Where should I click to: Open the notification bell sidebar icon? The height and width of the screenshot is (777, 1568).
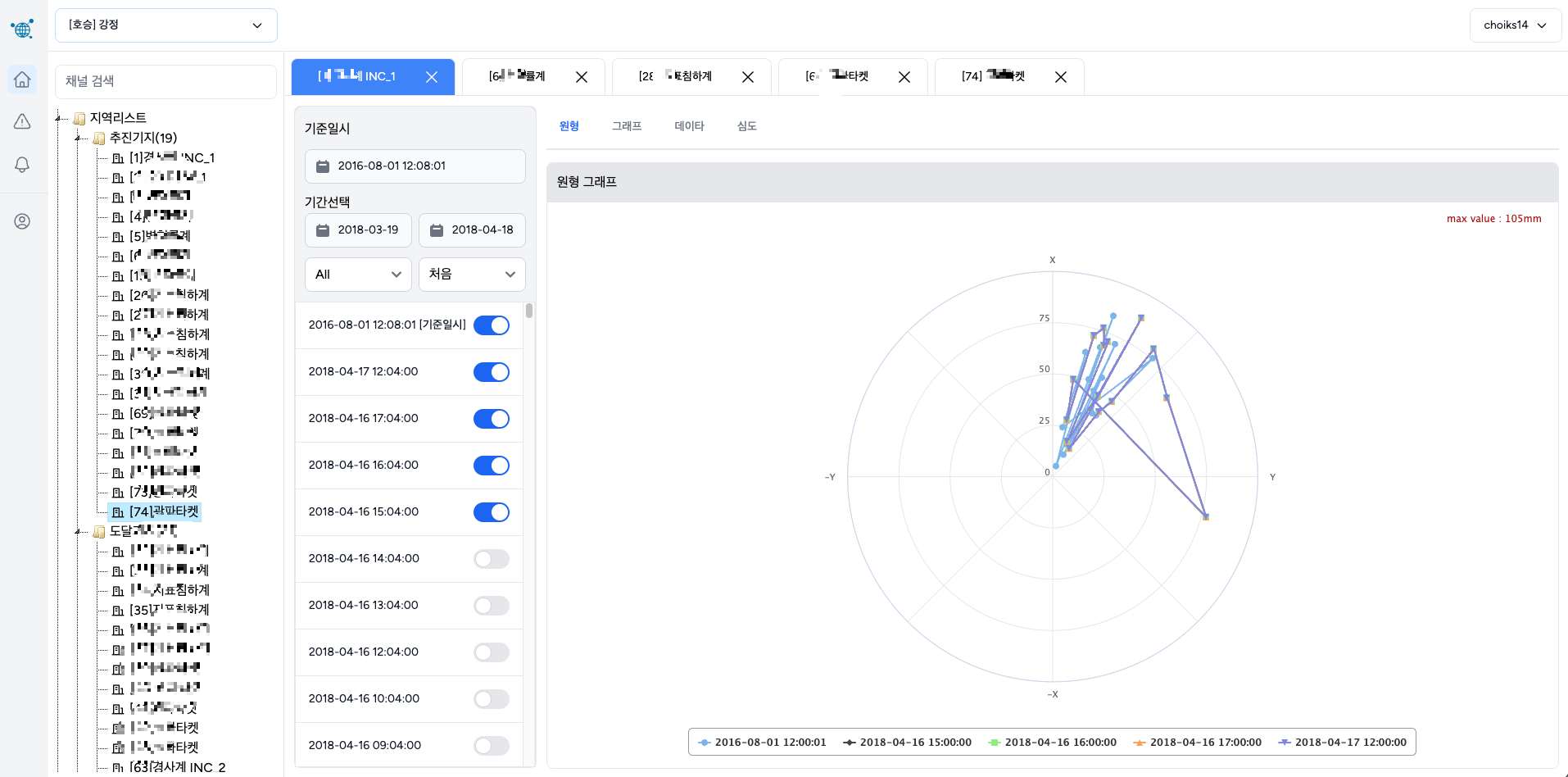click(x=22, y=165)
